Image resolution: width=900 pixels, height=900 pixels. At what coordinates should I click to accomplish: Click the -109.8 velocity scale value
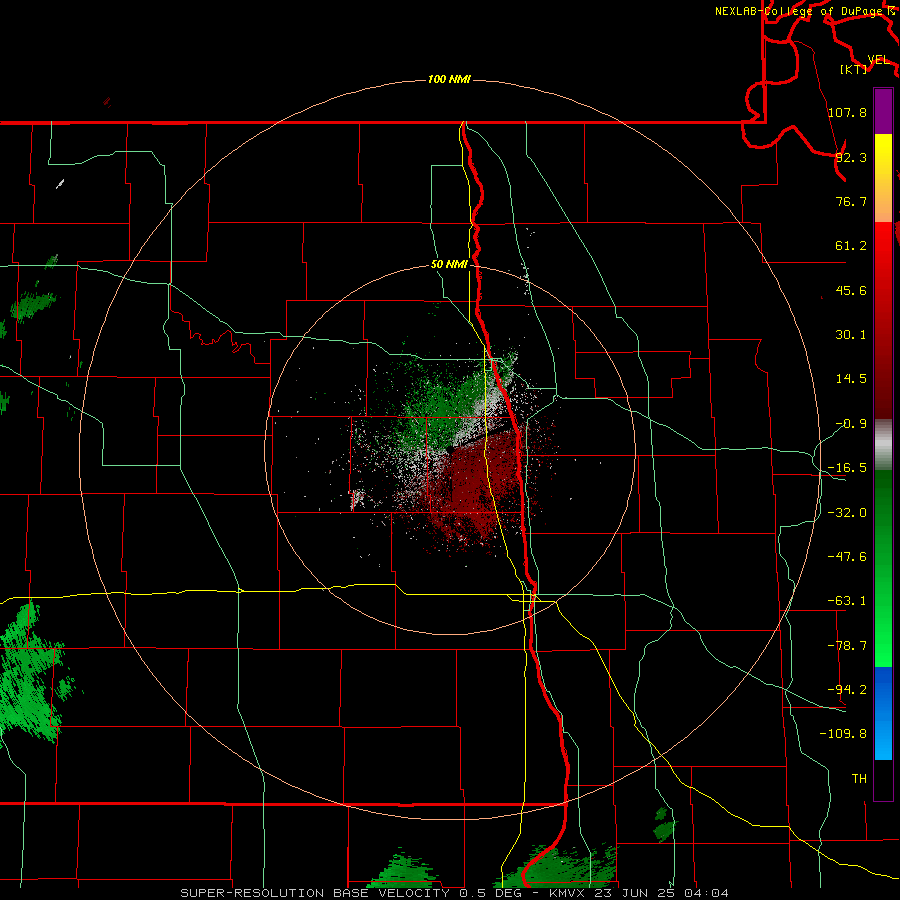click(x=843, y=734)
